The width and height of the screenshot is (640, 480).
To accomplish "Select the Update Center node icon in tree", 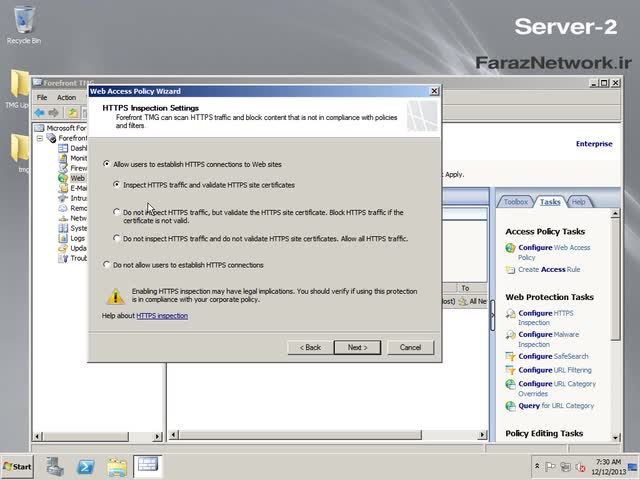I will coord(63,248).
